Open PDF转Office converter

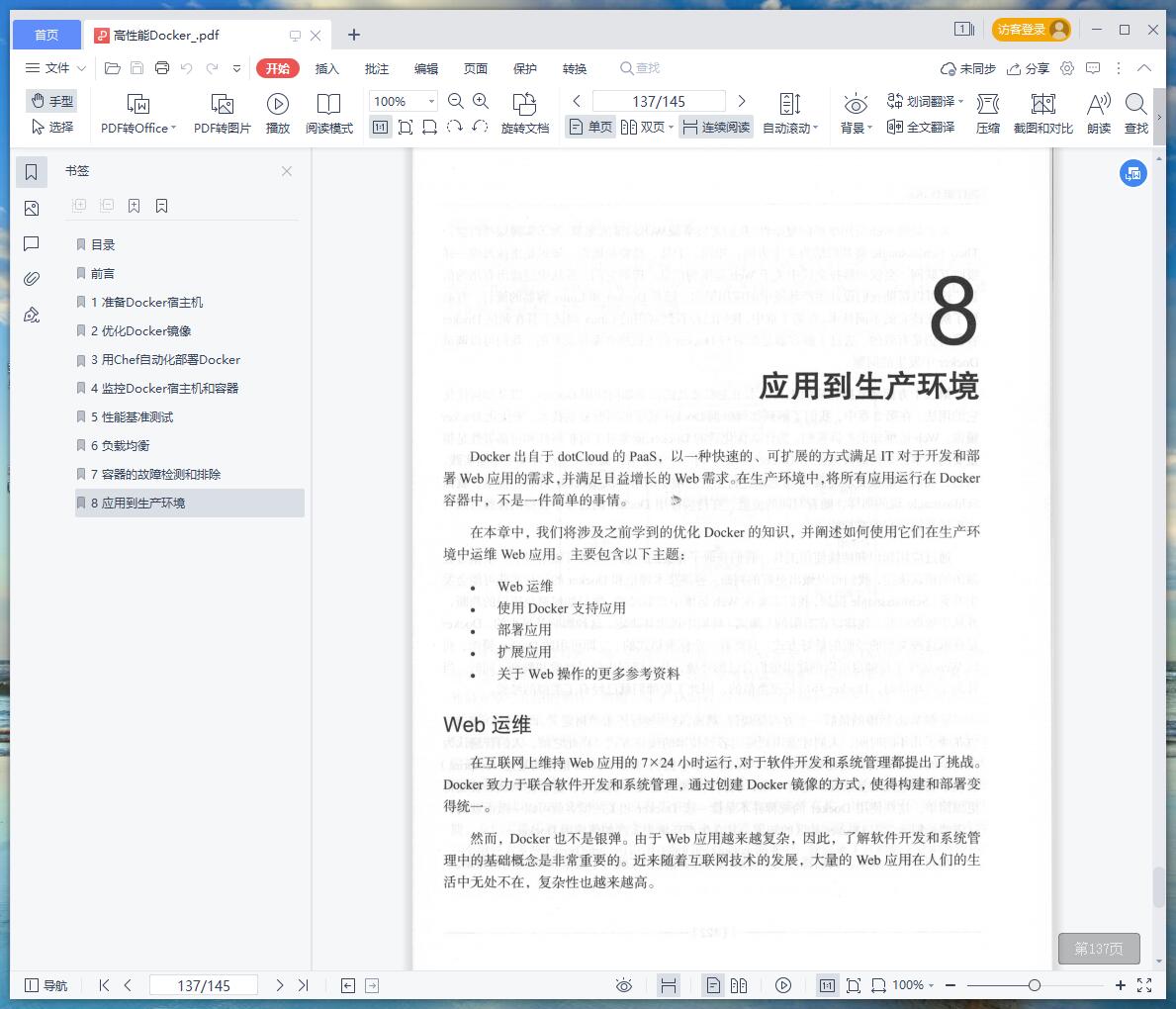[138, 114]
